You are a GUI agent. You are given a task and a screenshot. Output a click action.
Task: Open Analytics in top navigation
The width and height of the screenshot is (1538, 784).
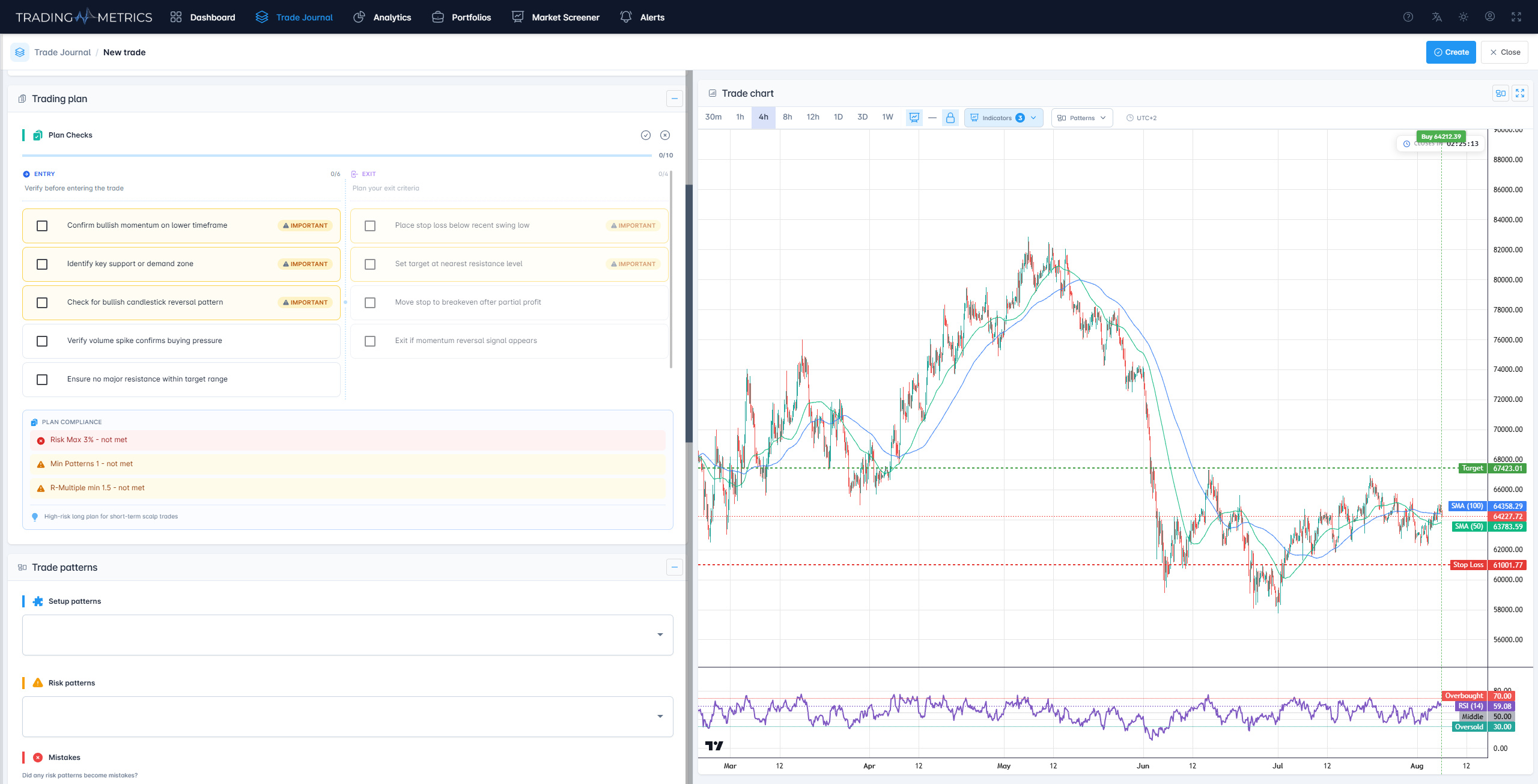point(382,17)
